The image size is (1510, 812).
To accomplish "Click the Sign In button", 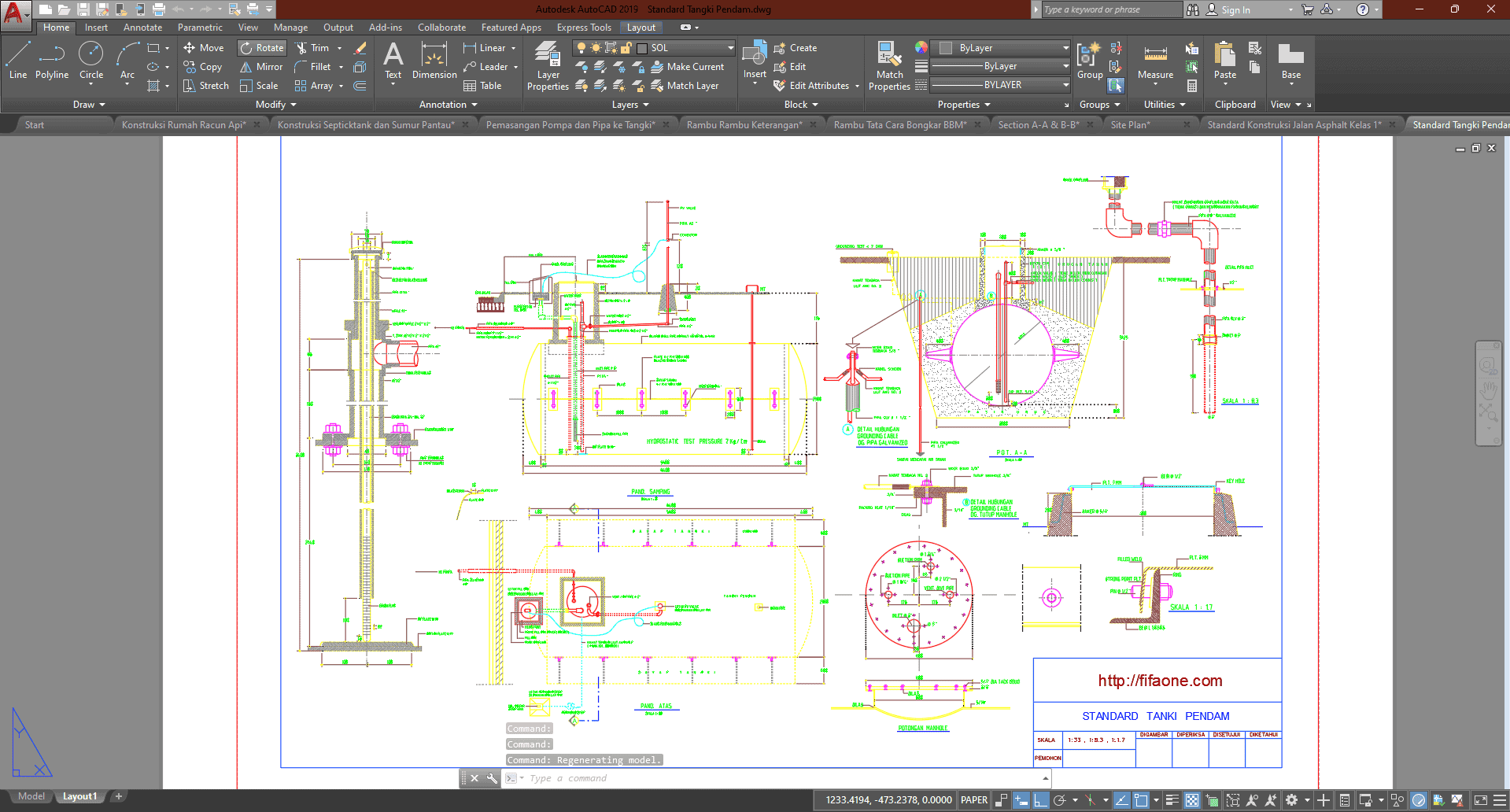I will pyautogui.click(x=1235, y=10).
